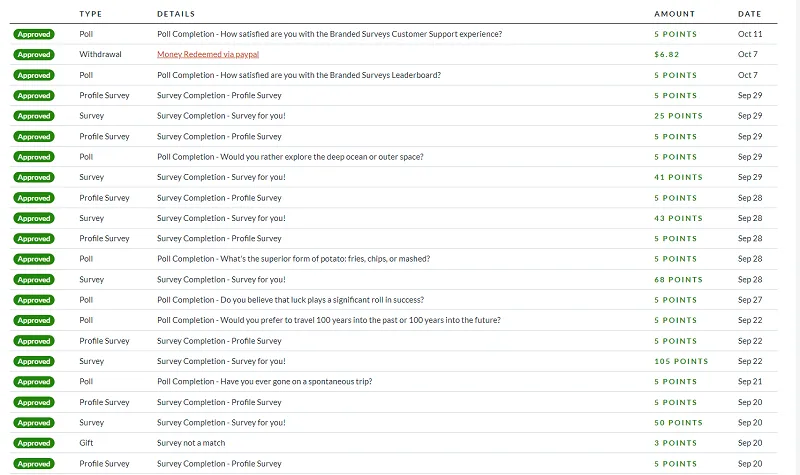800x475 pixels.
Task: Click the 68 POINTS amount
Action: 678,279
